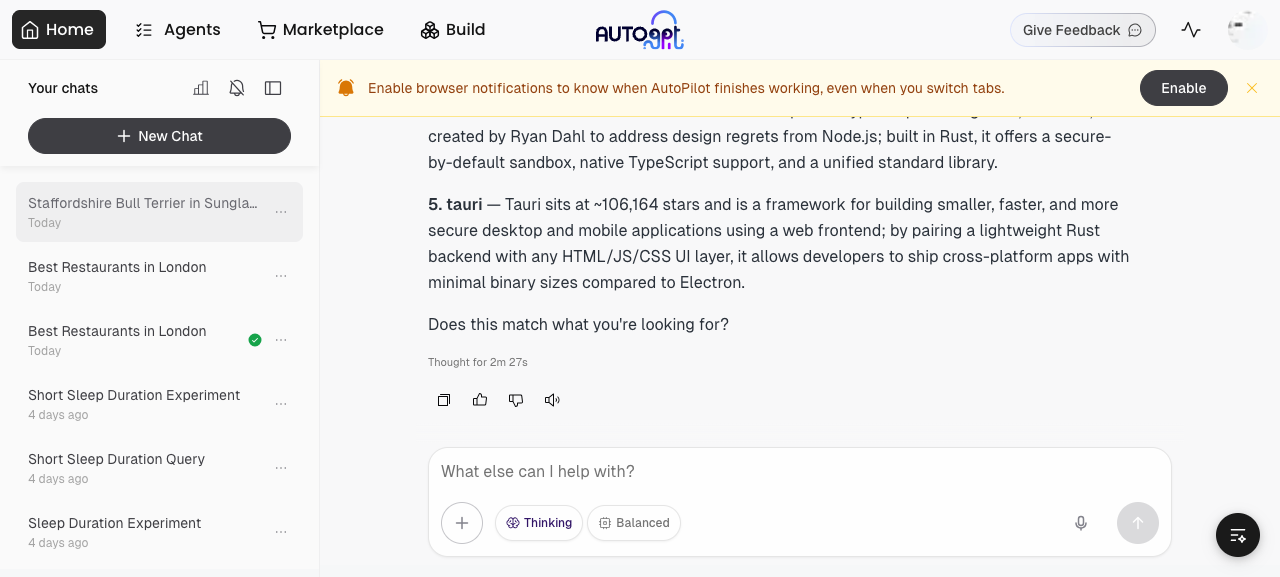Open options for Staffordshire Bull Terrier chat
This screenshot has height=577, width=1280.
(x=281, y=212)
